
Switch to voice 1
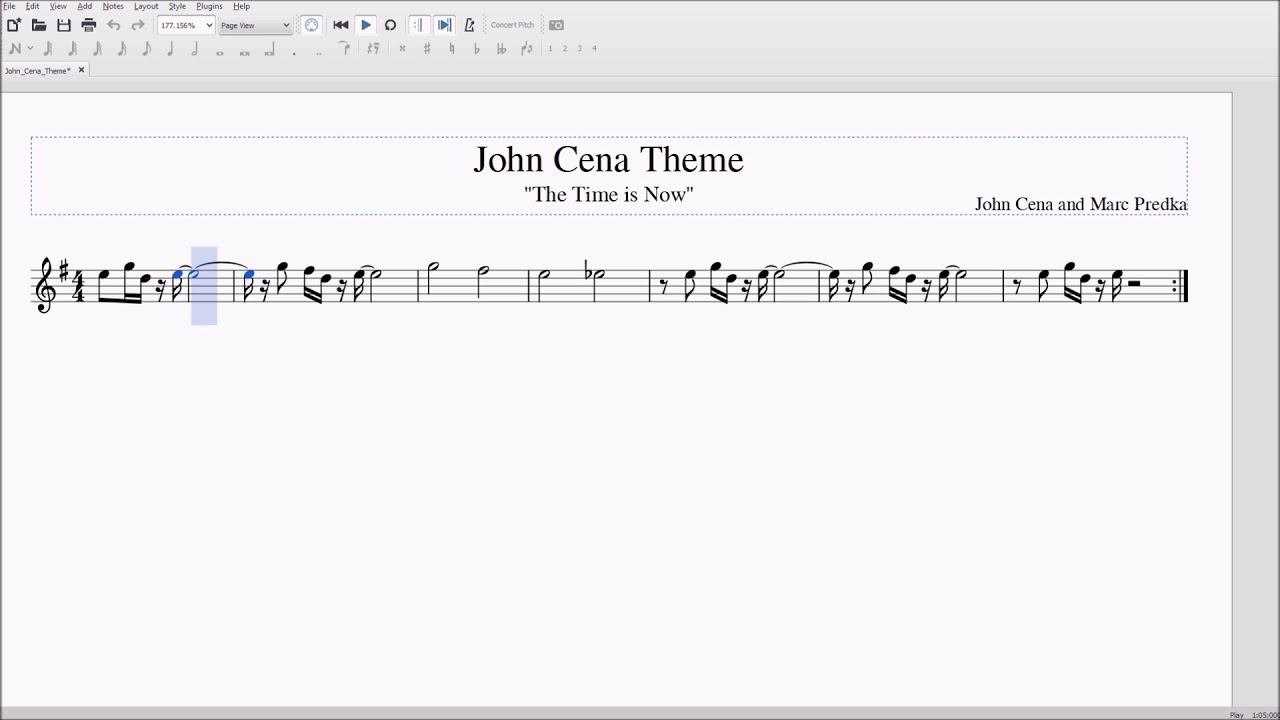[x=550, y=48]
